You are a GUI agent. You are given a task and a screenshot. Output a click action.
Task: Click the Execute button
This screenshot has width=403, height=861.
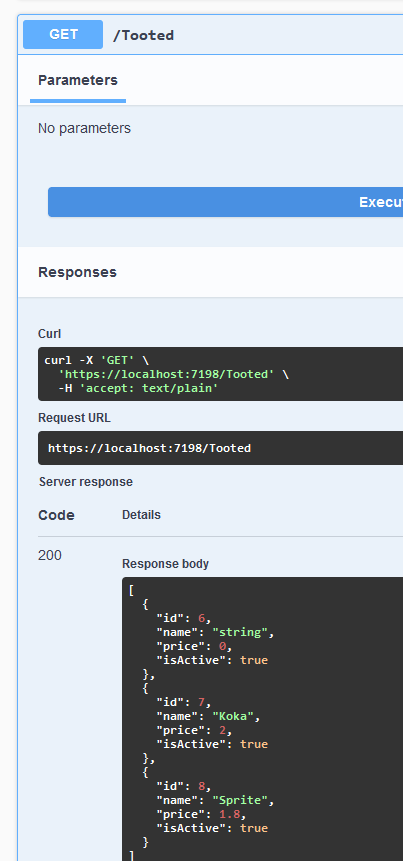point(226,202)
